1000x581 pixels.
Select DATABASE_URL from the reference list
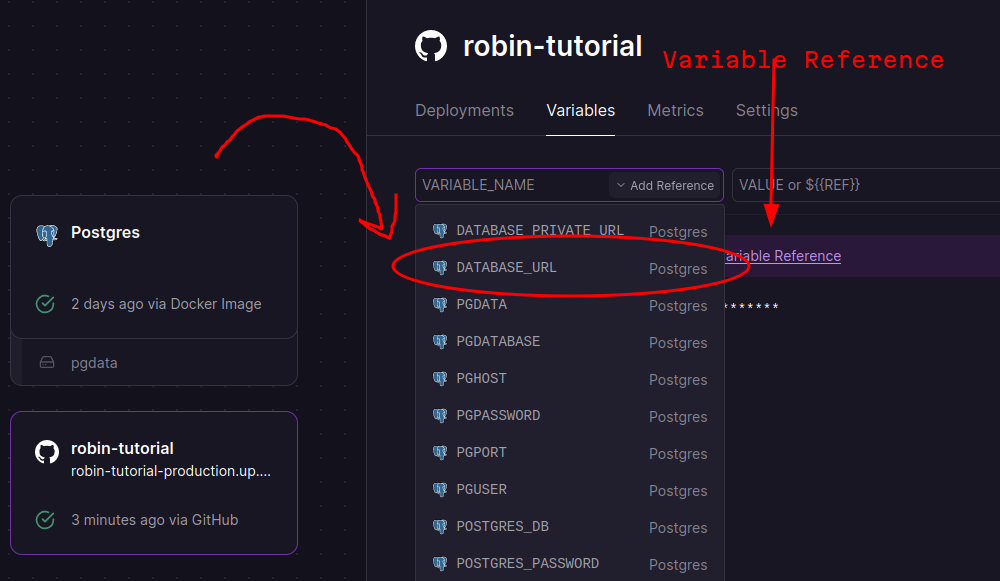pos(506,268)
